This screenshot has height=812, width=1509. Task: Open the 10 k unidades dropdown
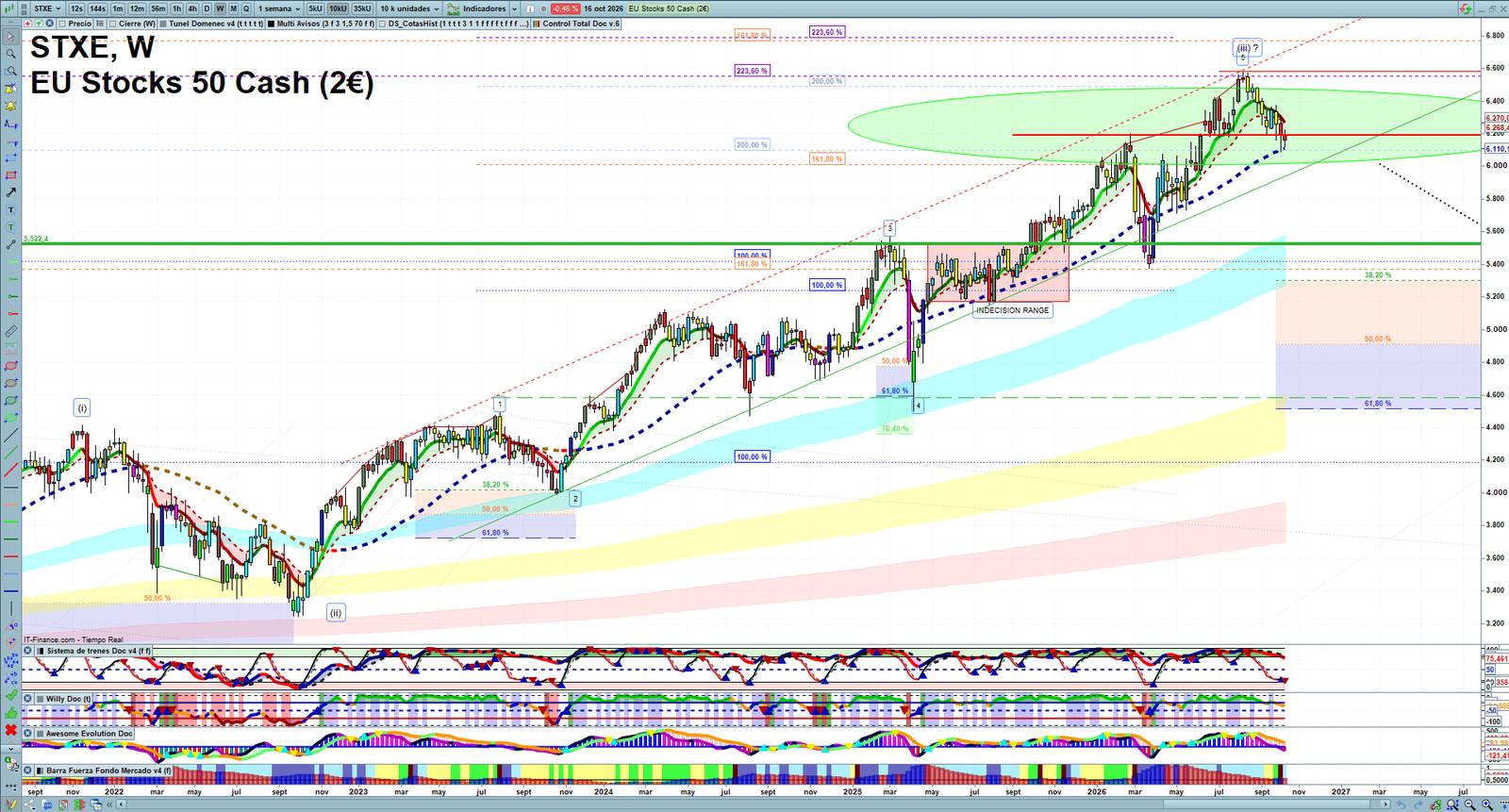[x=409, y=8]
